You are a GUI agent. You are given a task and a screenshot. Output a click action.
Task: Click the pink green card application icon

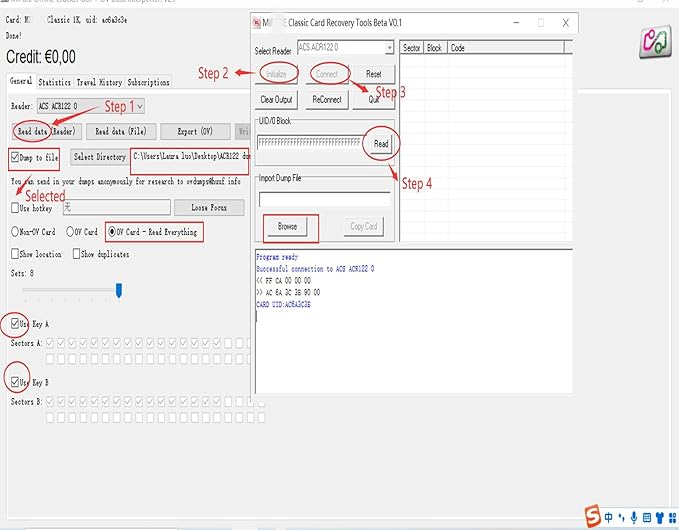coord(656,43)
